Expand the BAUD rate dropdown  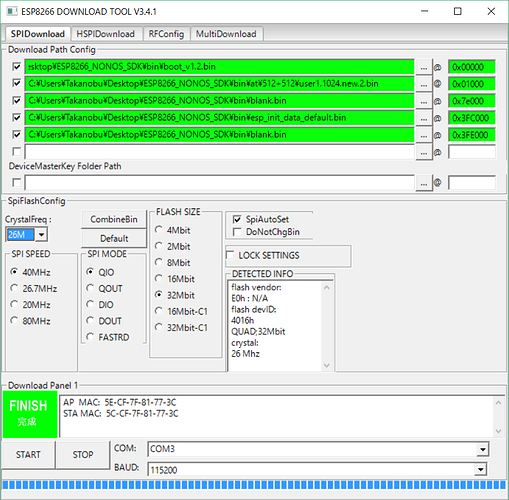coord(480,470)
